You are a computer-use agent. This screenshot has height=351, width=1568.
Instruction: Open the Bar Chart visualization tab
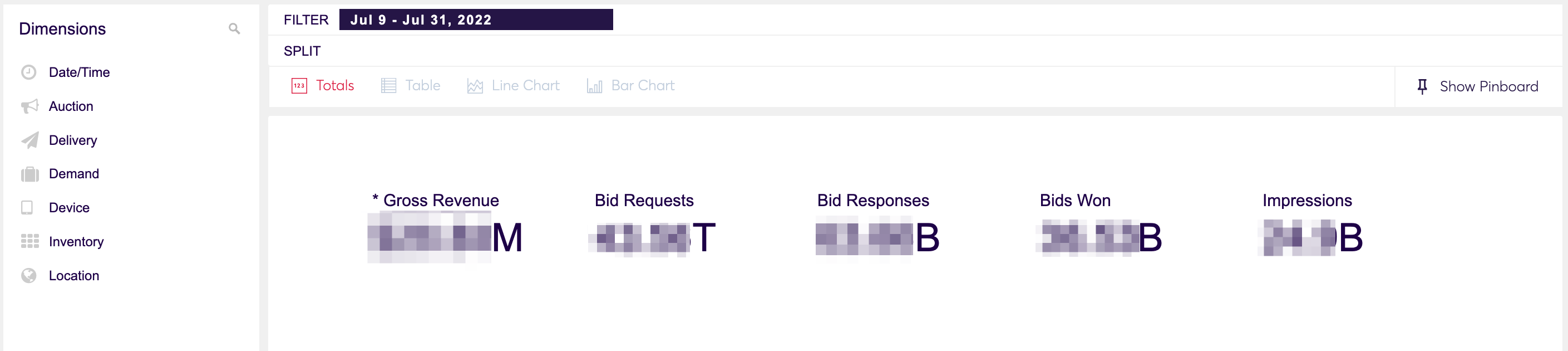tap(630, 86)
